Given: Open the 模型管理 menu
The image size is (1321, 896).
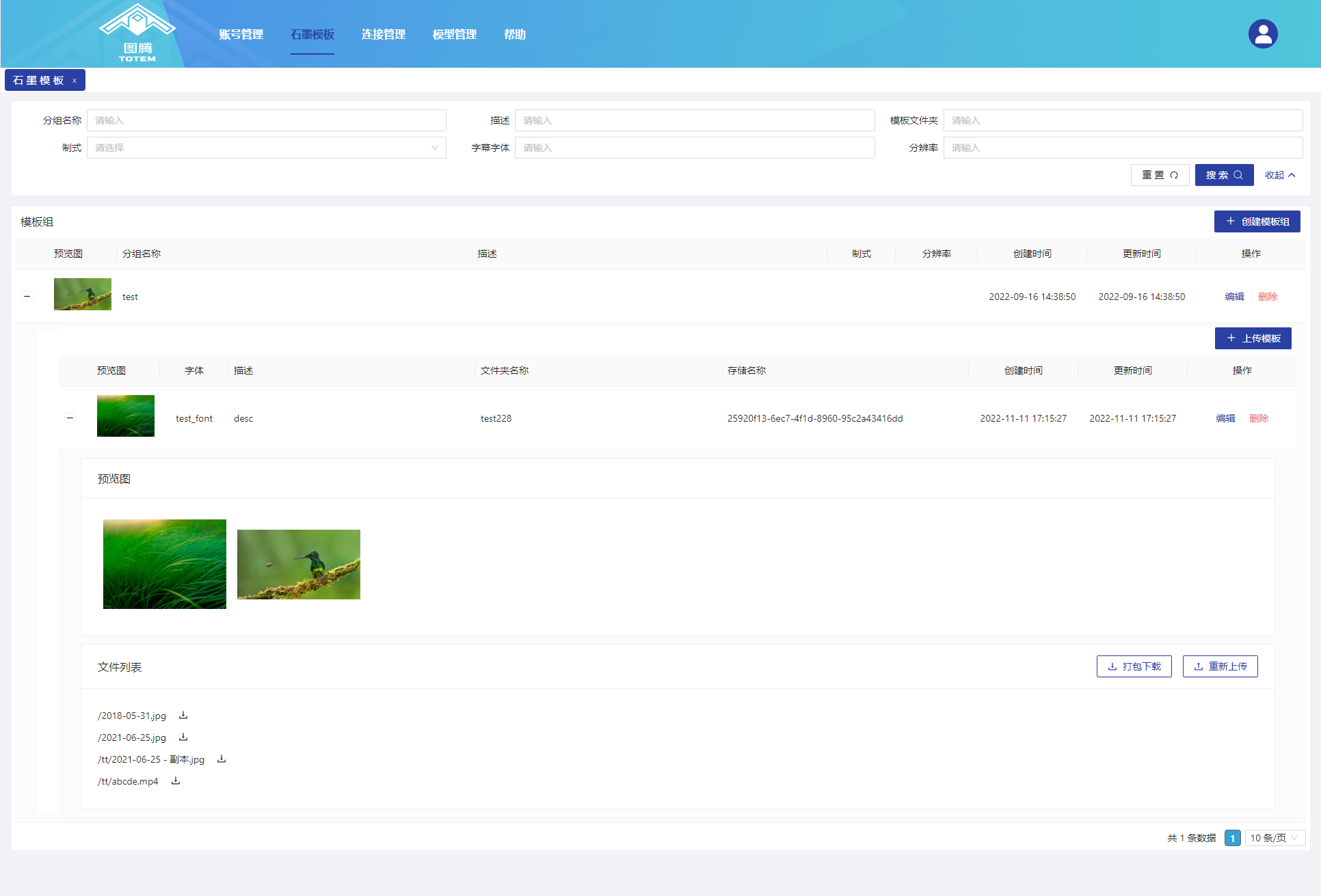Looking at the screenshot, I should pos(454,34).
